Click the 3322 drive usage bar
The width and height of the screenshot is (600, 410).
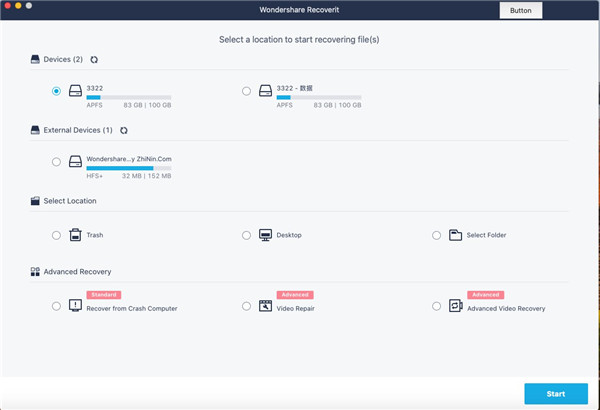[129, 97]
